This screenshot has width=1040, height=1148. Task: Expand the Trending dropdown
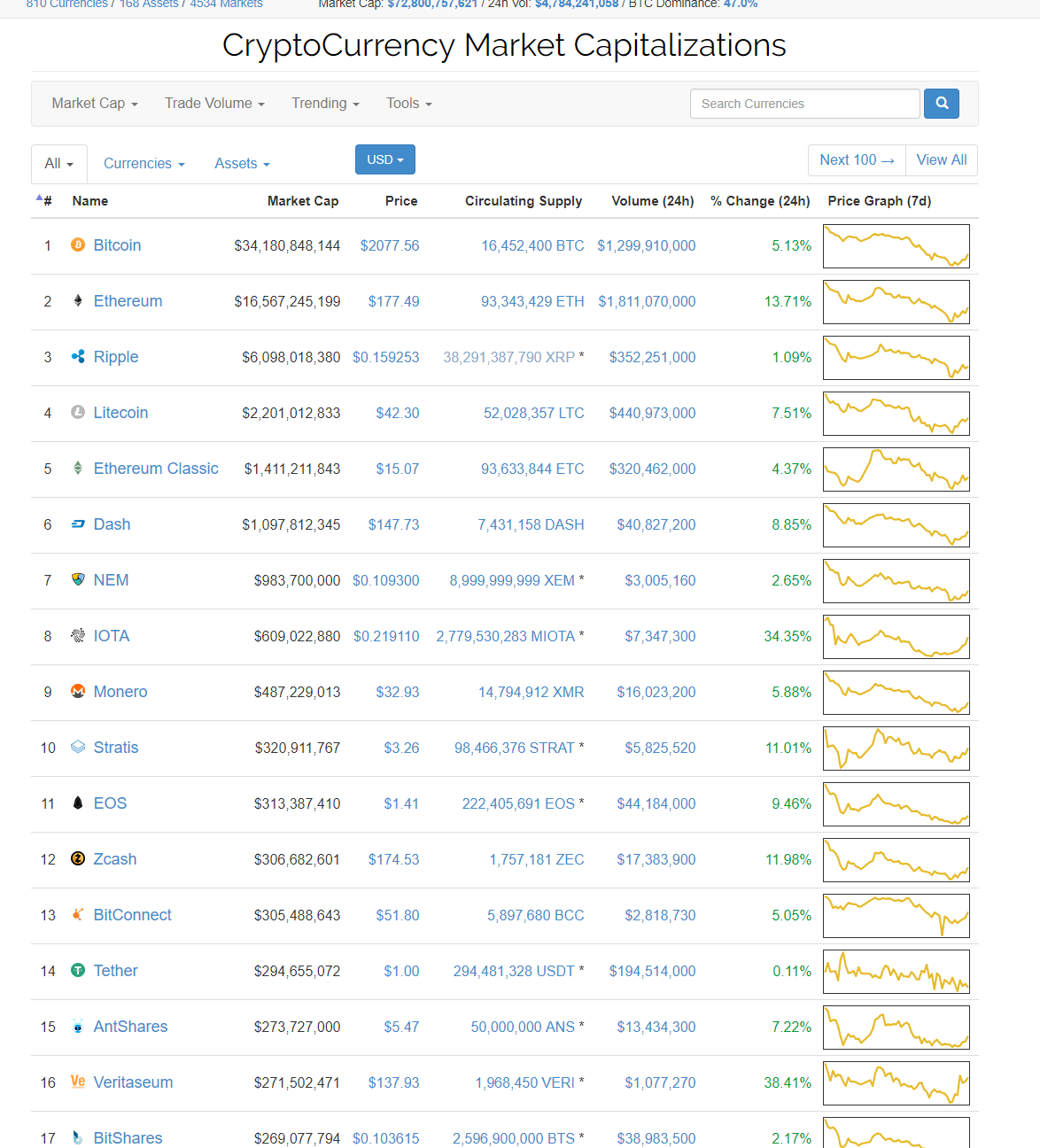click(x=325, y=104)
